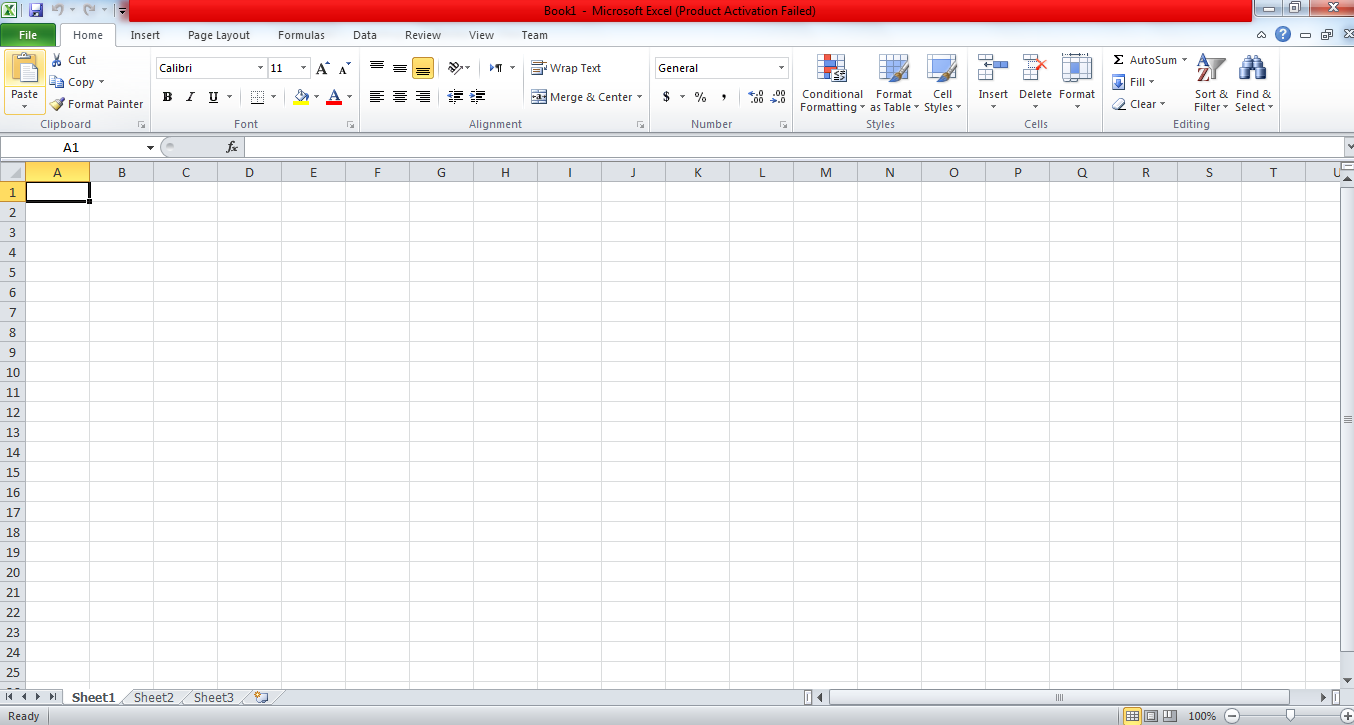Click the zoom slider handle
The width and height of the screenshot is (1354, 725).
(1291, 716)
